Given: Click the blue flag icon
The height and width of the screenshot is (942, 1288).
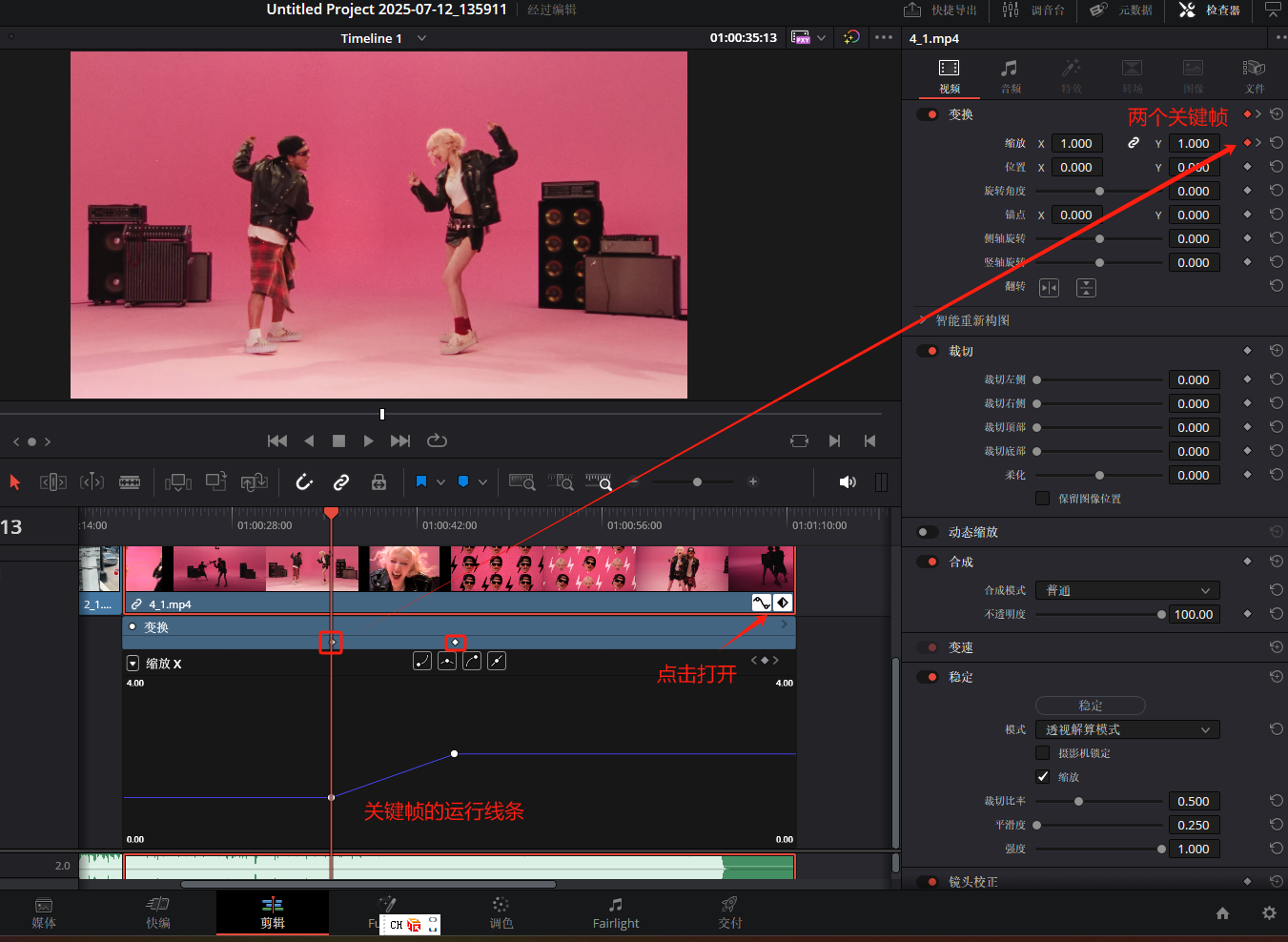Looking at the screenshot, I should (x=420, y=482).
